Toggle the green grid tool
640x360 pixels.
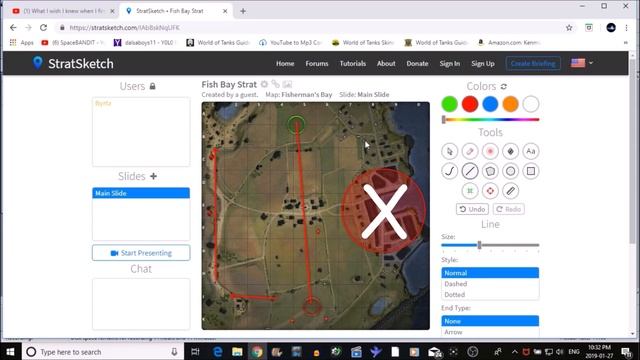pos(470,191)
